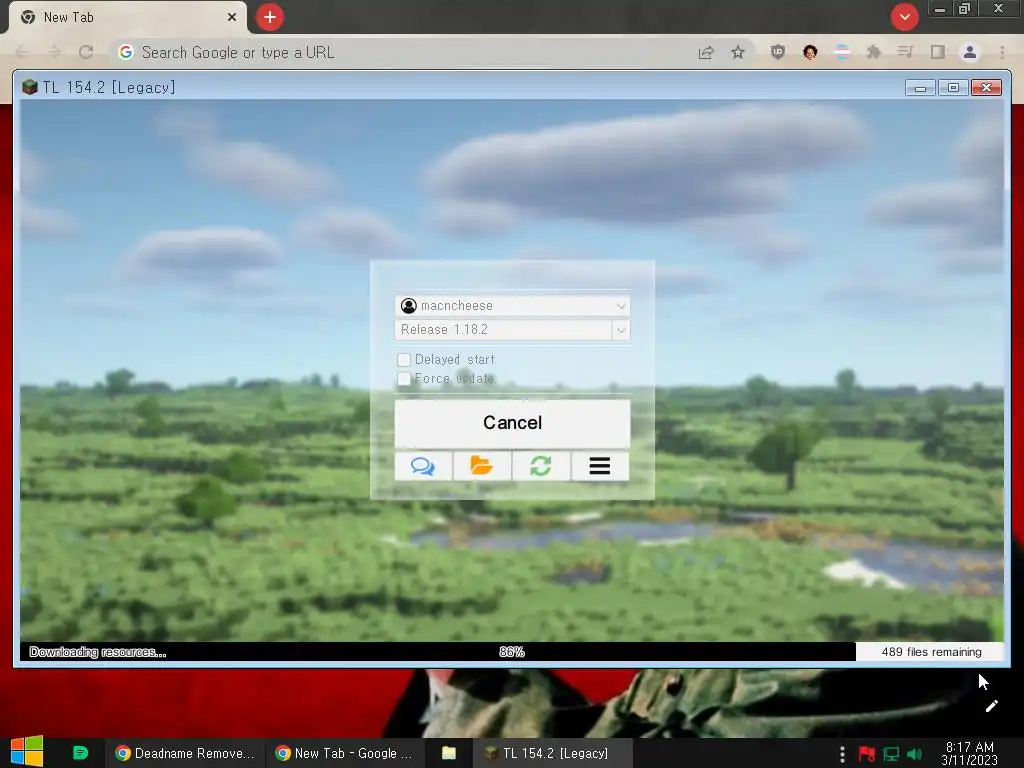Viewport: 1024px width, 768px height.
Task: Click the green refresh versions icon
Action: 541,466
